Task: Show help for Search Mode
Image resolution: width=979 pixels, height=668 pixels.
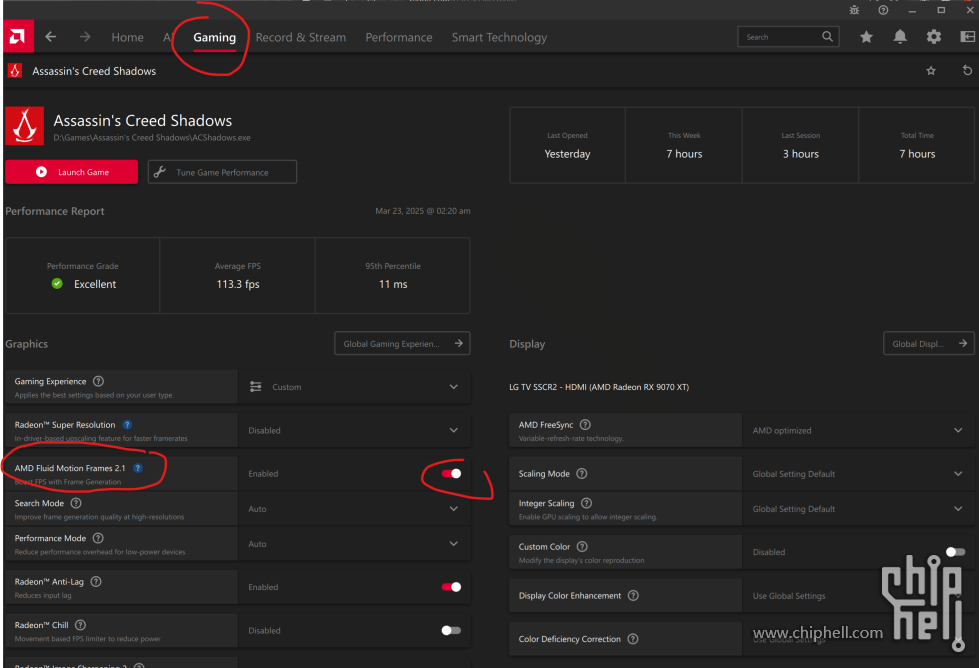Action: pos(76,503)
